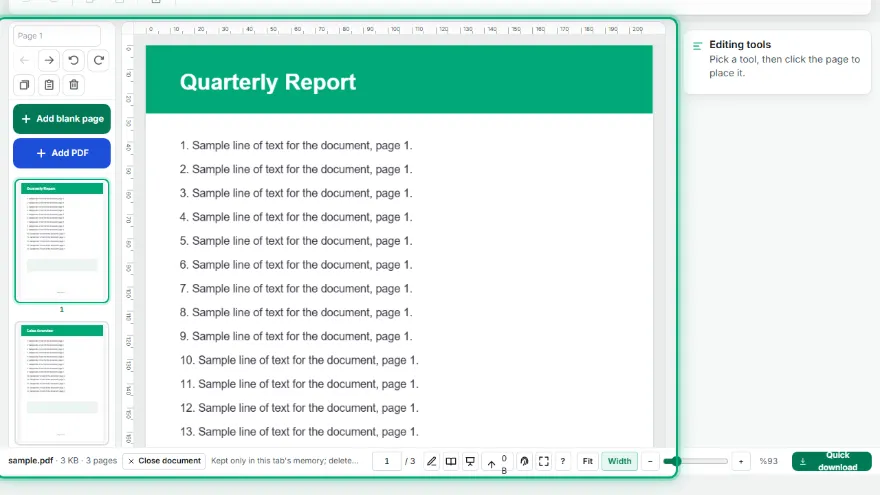
Task: Open help question mark
Action: (563, 461)
